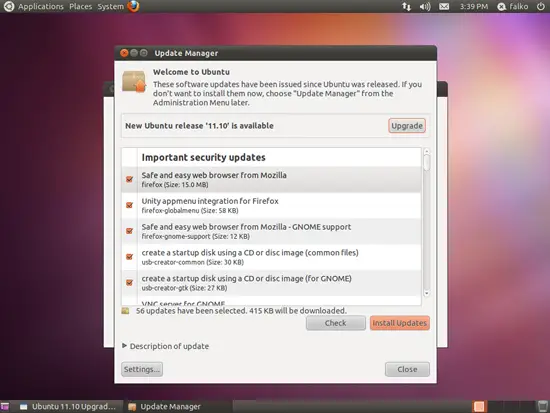The image size is (550, 413).
Task: Click the download info icon beside updates count
Action: 125,311
